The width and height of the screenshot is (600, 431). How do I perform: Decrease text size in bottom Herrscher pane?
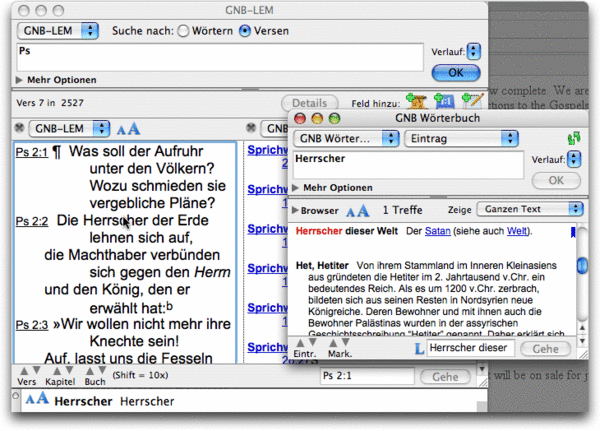[x=29, y=400]
